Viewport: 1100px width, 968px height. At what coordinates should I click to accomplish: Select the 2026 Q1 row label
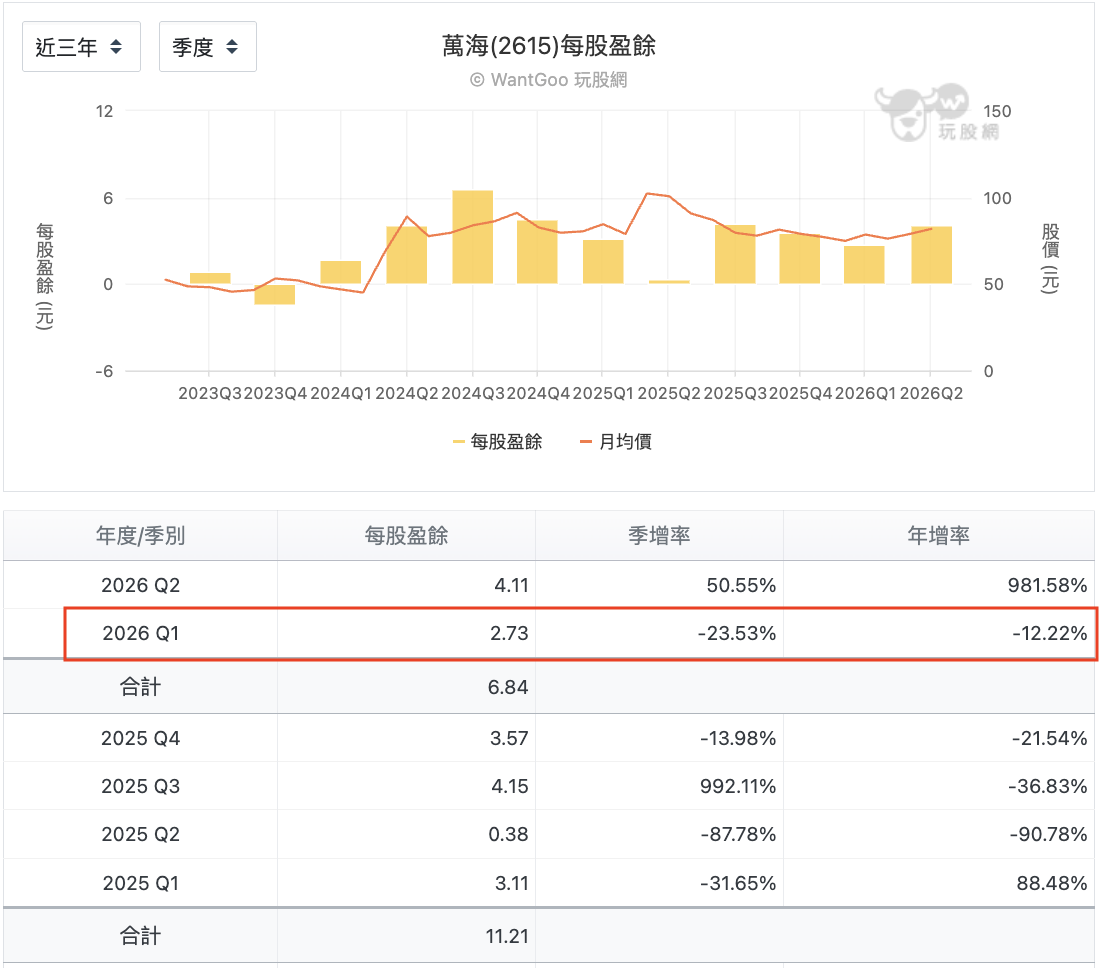click(x=140, y=633)
